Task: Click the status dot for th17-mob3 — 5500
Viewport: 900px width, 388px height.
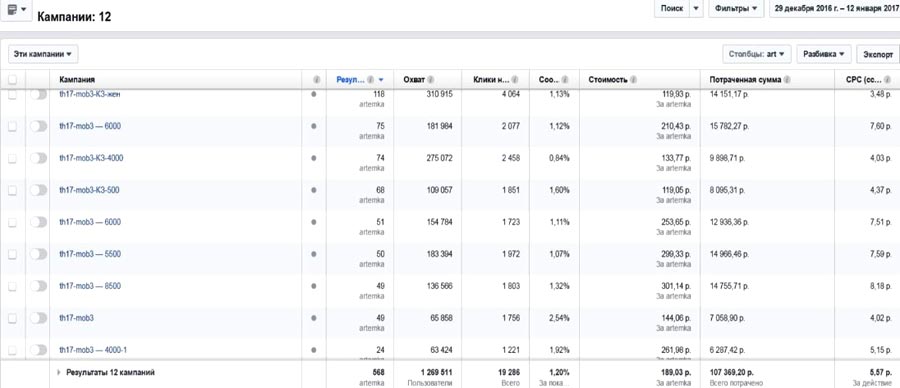Action: pos(313,254)
